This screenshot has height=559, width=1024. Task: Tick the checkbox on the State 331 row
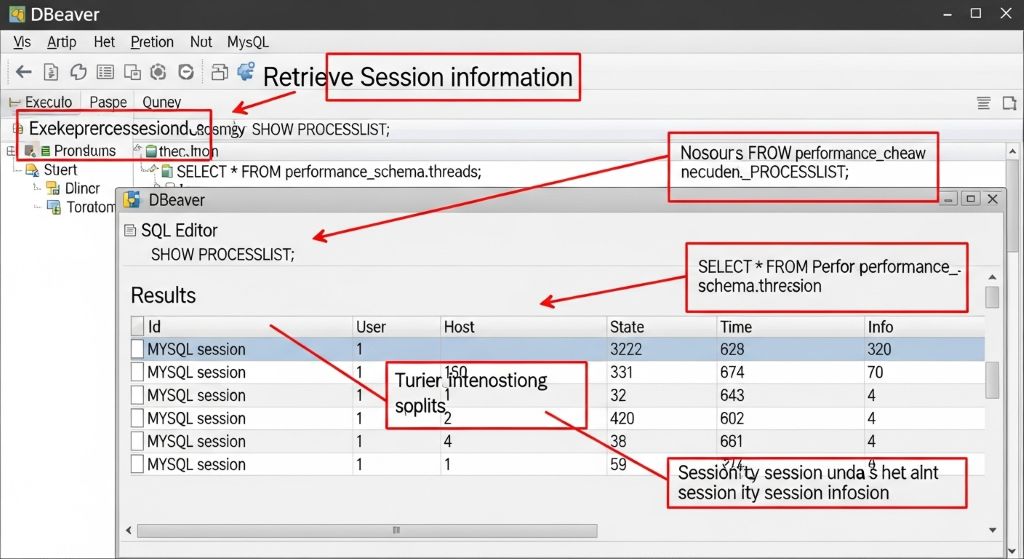pos(138,372)
